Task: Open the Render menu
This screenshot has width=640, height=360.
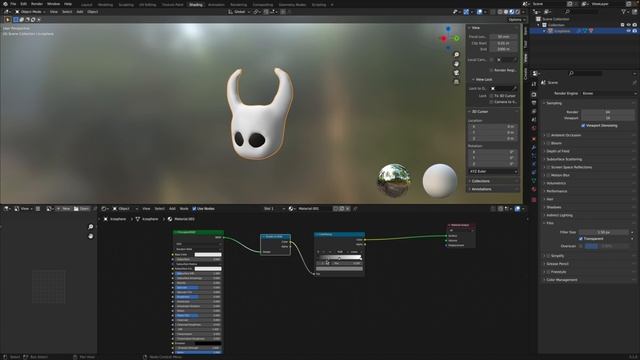Action: pyautogui.click(x=37, y=4)
